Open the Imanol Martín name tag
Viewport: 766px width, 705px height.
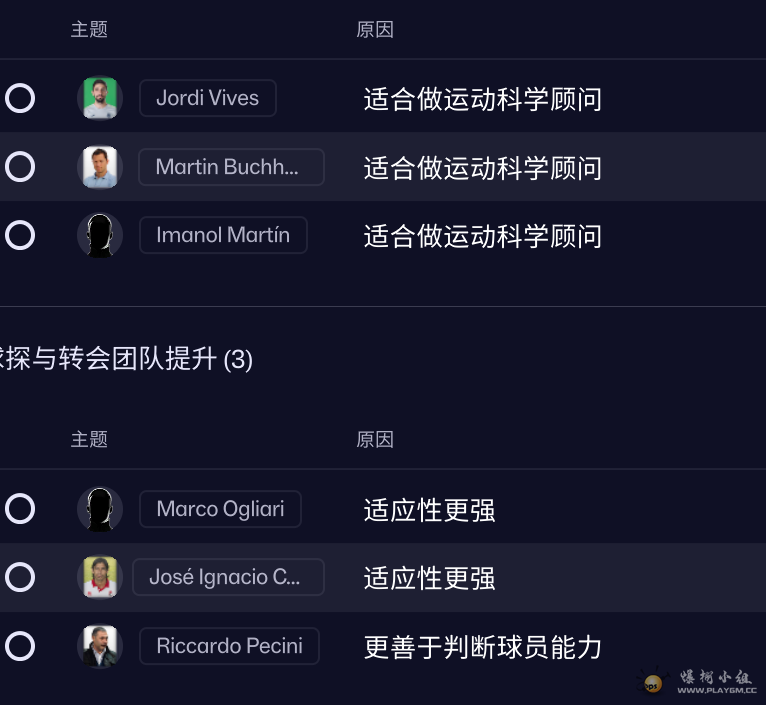pyautogui.click(x=223, y=235)
